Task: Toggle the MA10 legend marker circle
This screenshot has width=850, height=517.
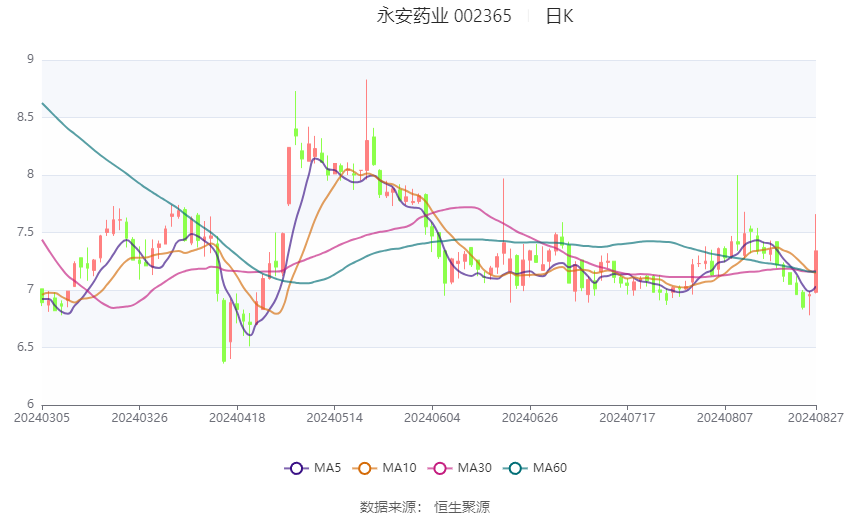Action: click(x=364, y=468)
